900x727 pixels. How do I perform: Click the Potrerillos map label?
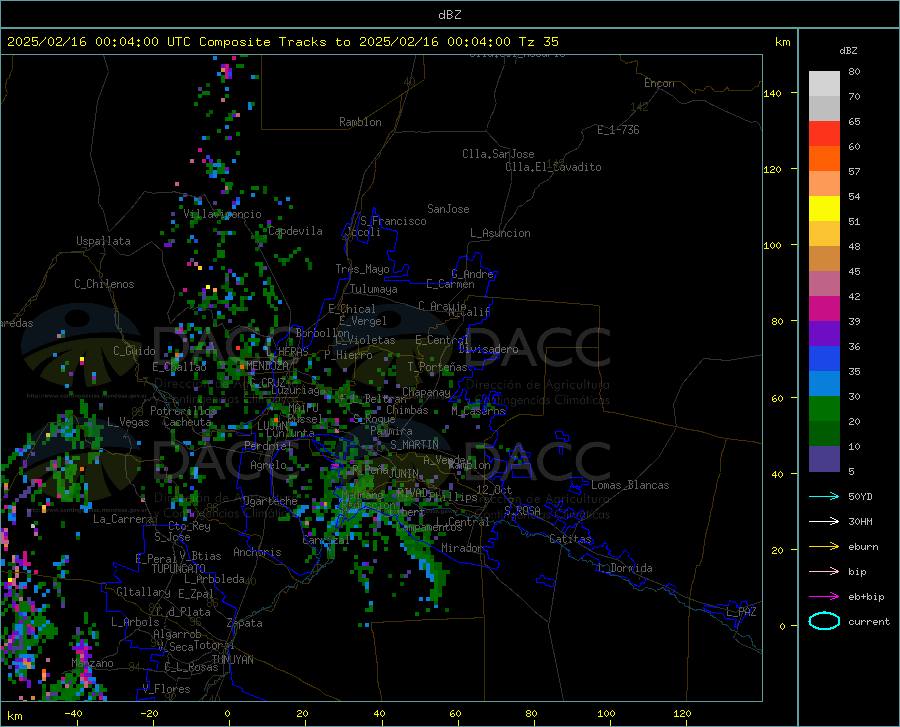tap(183, 411)
